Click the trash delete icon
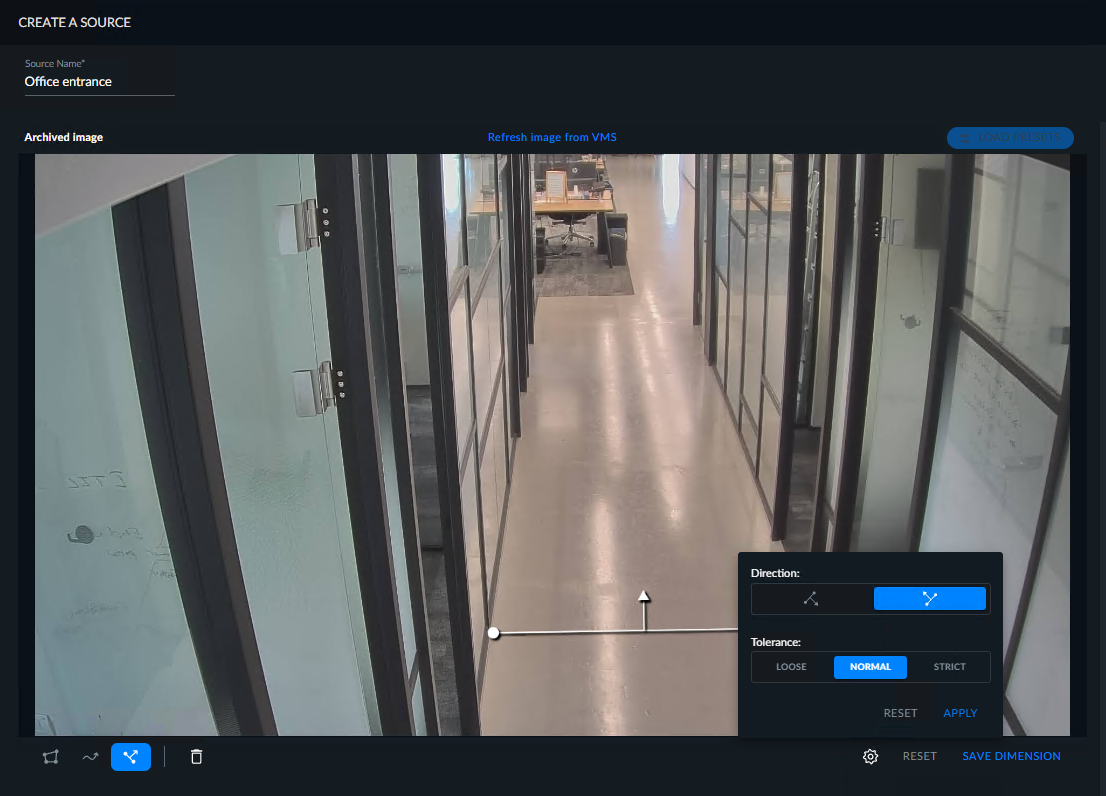1106x796 pixels. coord(197,757)
